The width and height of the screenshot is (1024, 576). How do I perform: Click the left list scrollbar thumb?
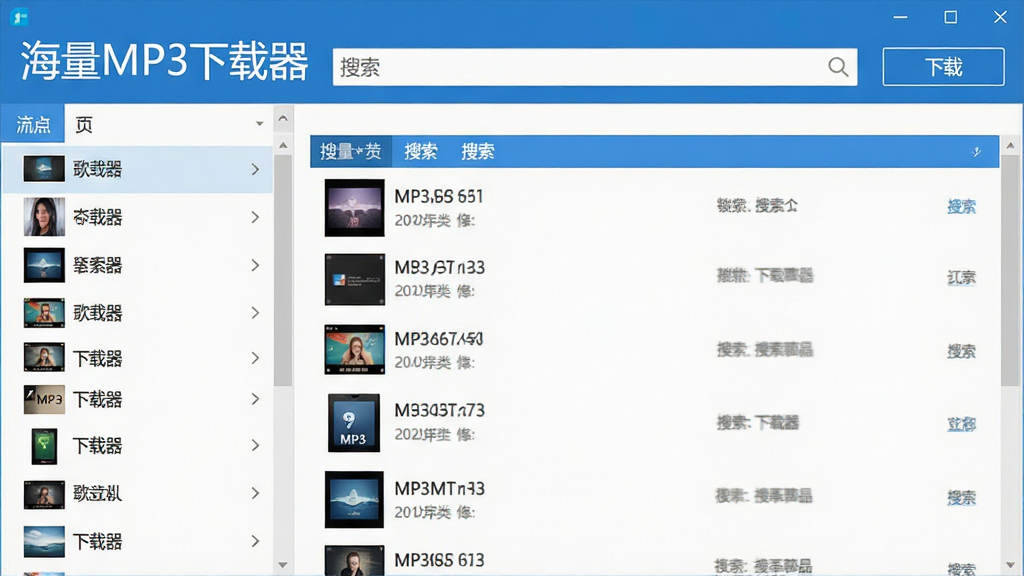click(283, 270)
